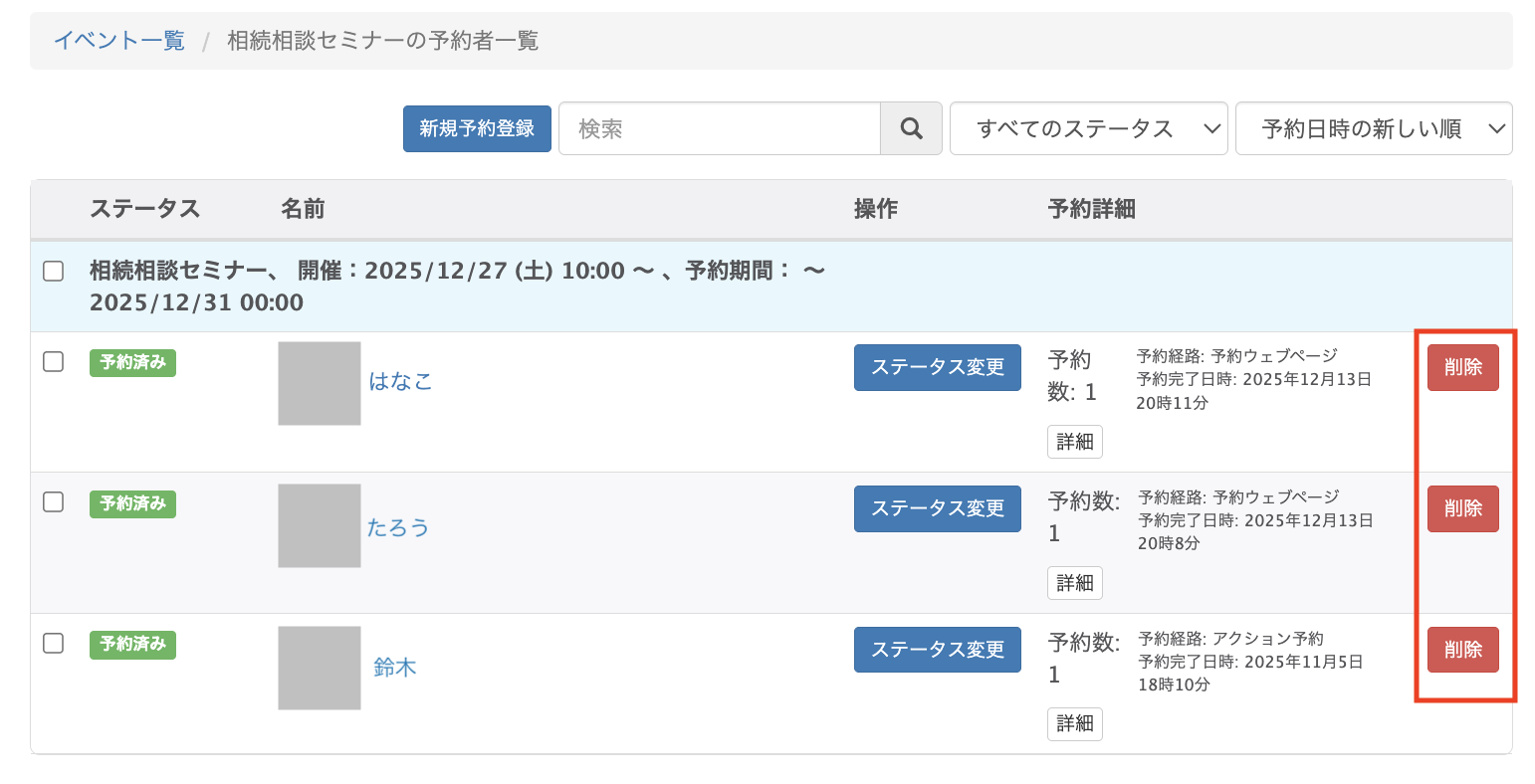Screen dimensions: 1535x784
Task: Click ステータス変更 for はなこ
Action: pyautogui.click(x=937, y=367)
